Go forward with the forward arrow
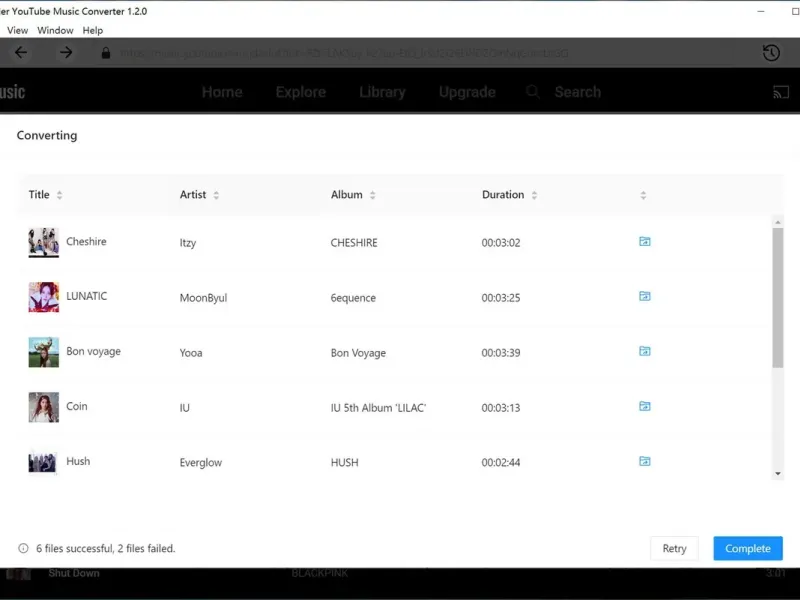 coord(66,53)
